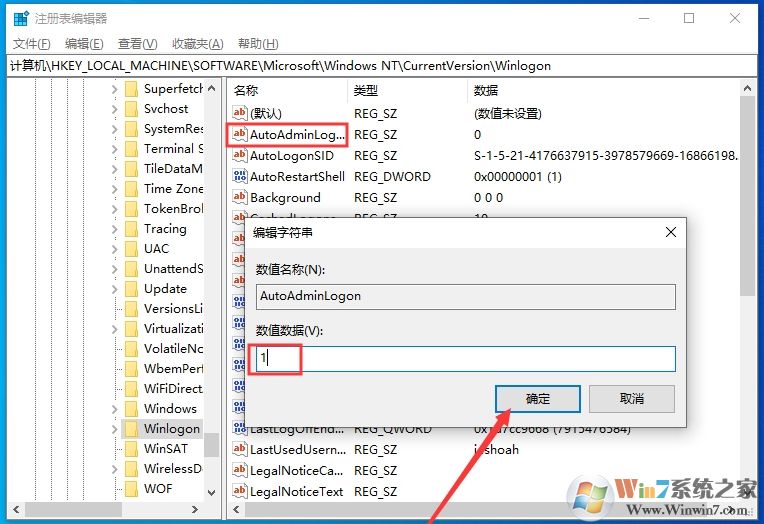
Task: Open the 收藏夹(A) menu
Action: tap(198, 44)
